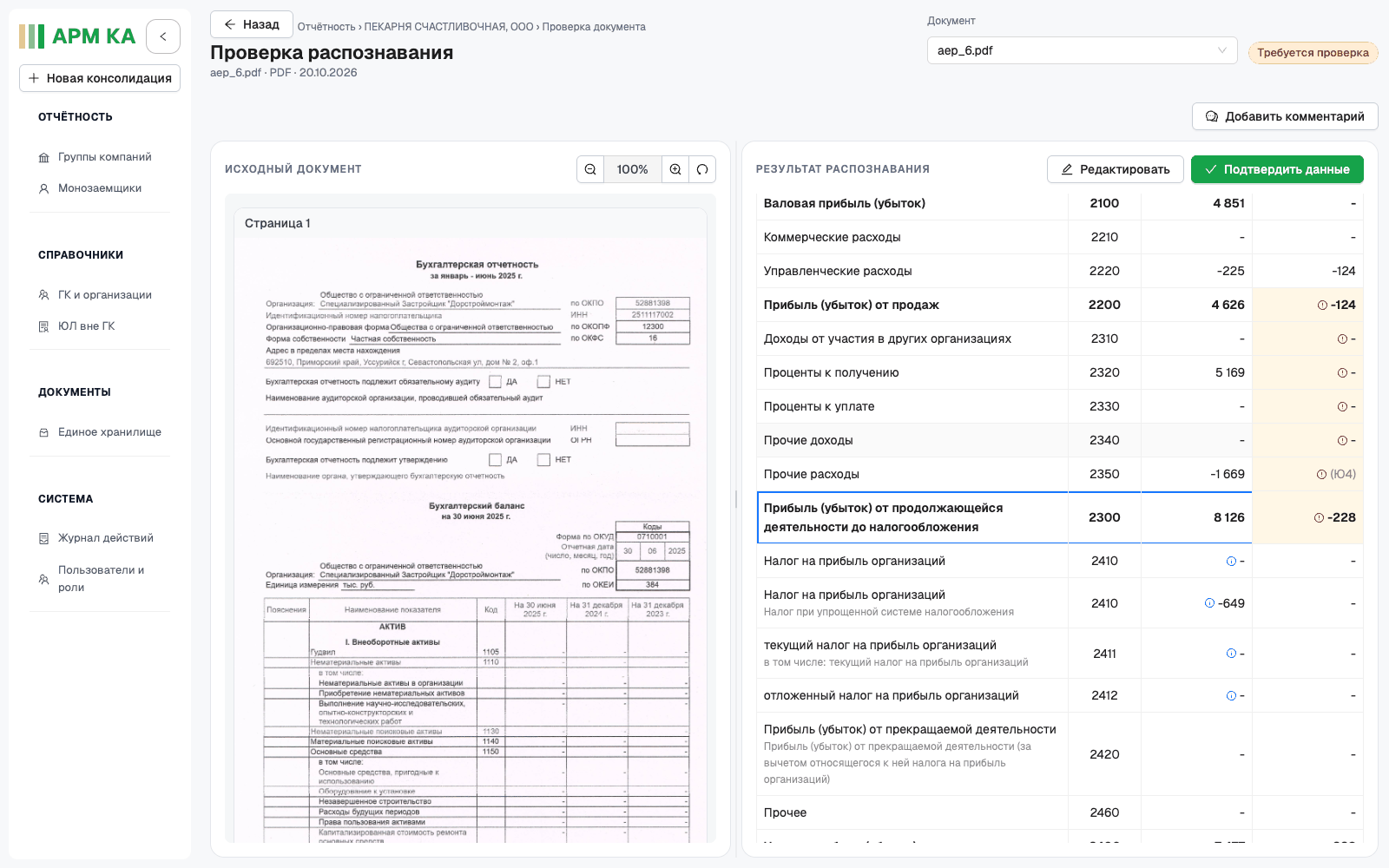Click the blue info icon beside -649
This screenshot has height=868, width=1389.
[1209, 603]
